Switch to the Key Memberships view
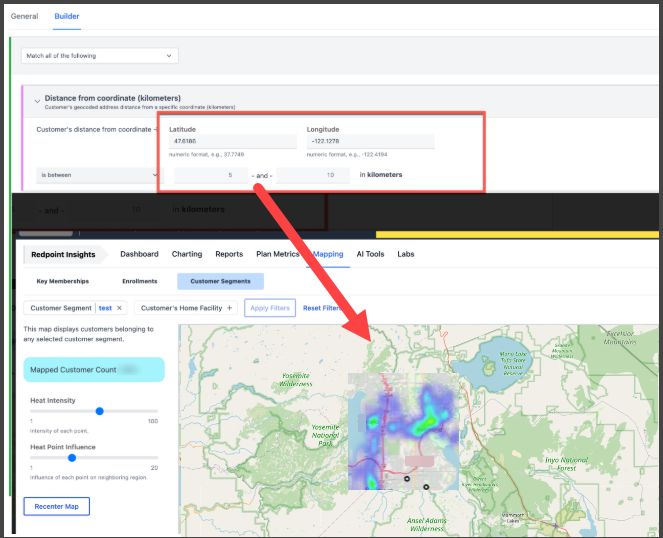Screen dimensions: 663x538 coord(62,282)
